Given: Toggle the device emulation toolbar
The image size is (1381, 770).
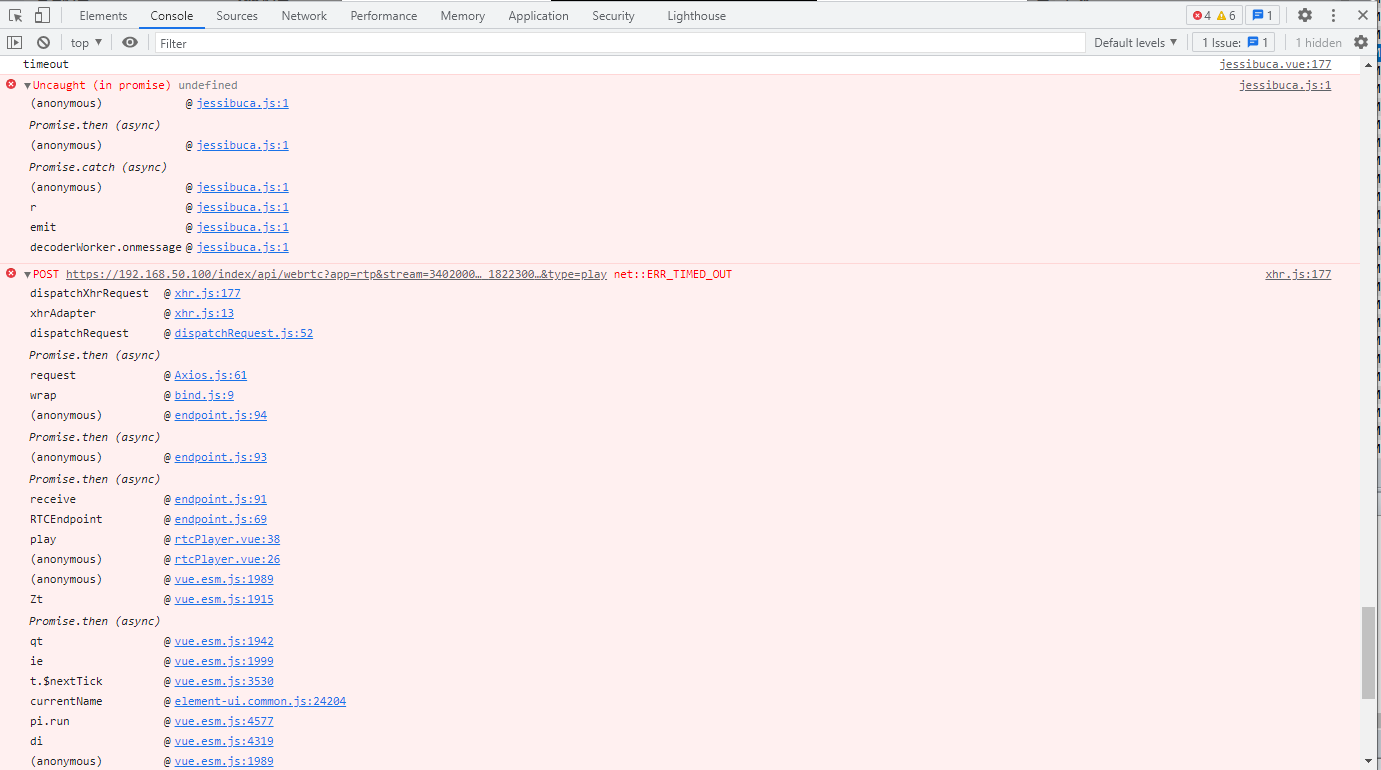Looking at the screenshot, I should point(40,15).
